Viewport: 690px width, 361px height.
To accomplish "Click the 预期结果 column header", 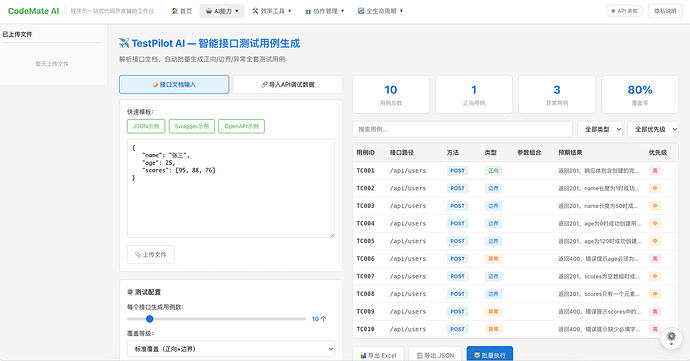I will click(x=570, y=152).
